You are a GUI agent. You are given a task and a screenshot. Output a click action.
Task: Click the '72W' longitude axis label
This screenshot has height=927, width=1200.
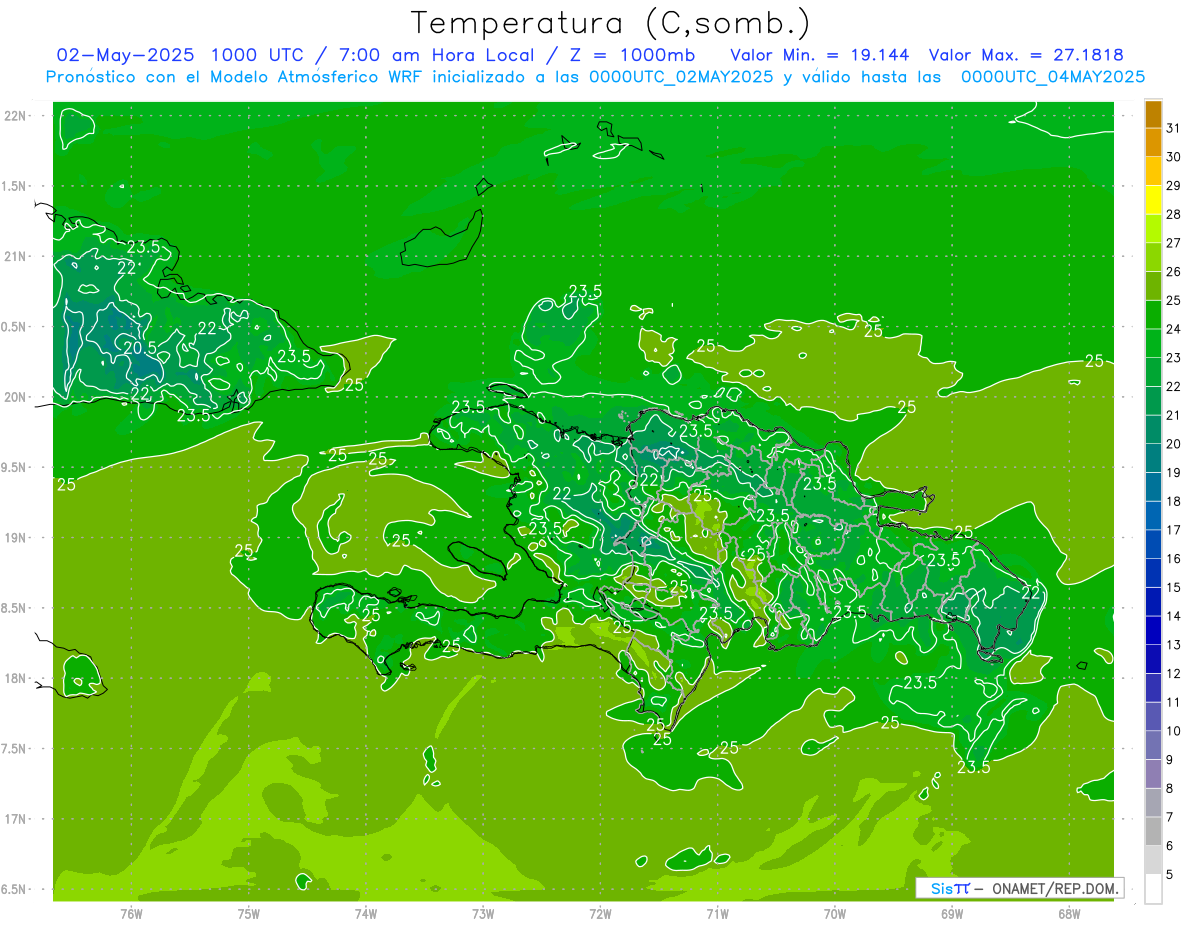pyautogui.click(x=600, y=913)
